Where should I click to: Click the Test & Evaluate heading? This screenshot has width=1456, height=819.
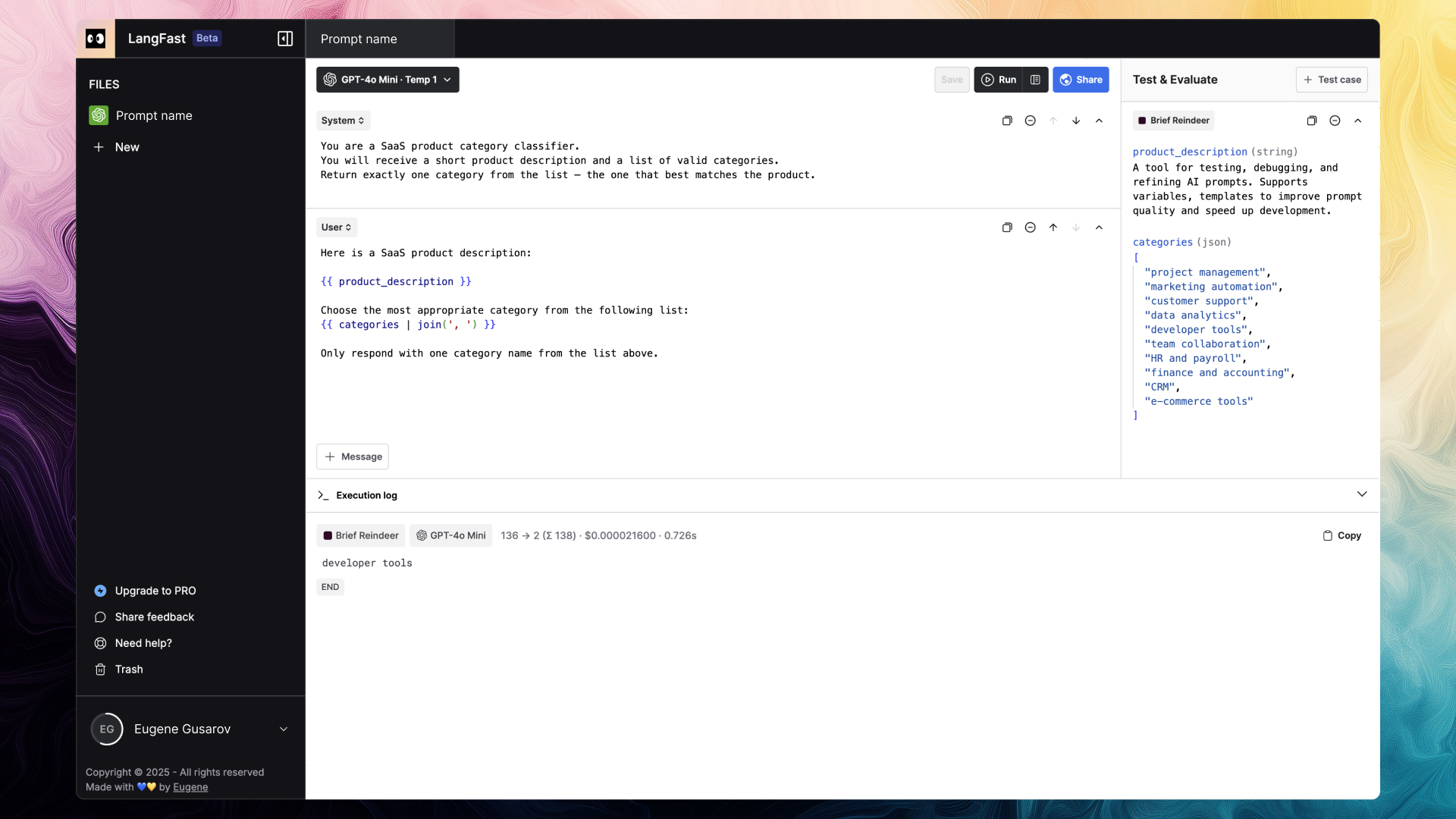click(1175, 80)
